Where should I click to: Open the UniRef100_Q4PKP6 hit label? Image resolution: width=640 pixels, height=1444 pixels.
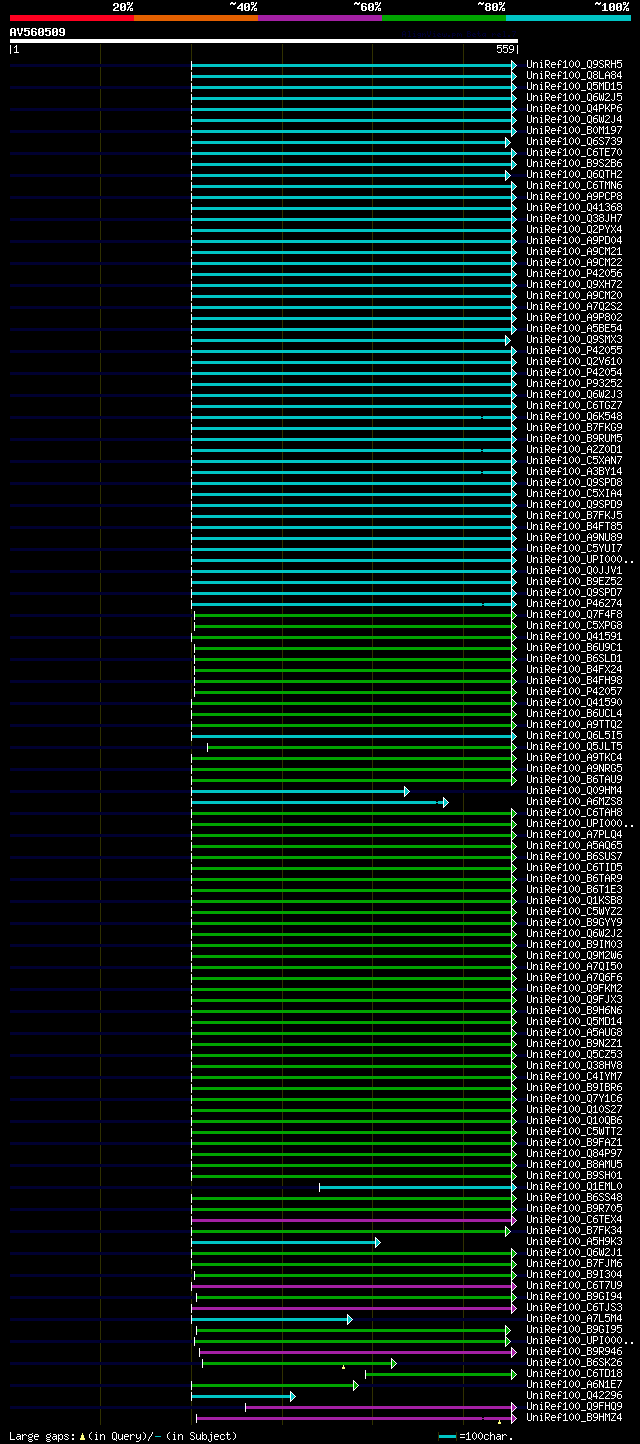coord(574,108)
